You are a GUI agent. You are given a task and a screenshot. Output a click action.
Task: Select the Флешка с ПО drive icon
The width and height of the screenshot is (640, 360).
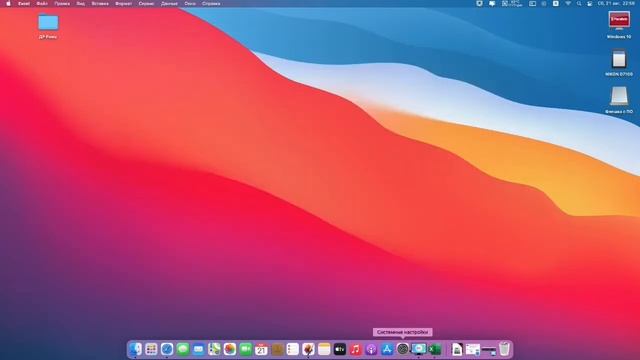pyautogui.click(x=619, y=100)
